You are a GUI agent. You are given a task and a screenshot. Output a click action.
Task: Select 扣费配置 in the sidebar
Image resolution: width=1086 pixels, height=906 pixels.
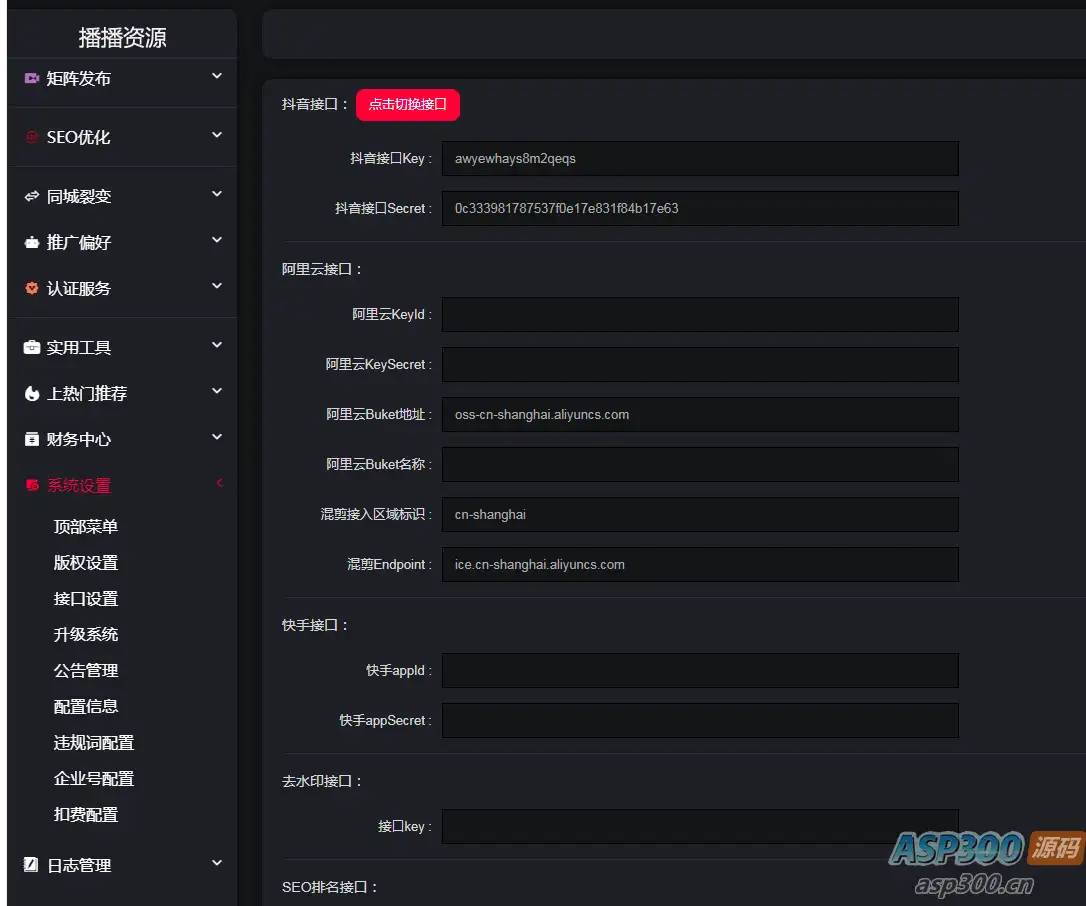click(x=86, y=815)
